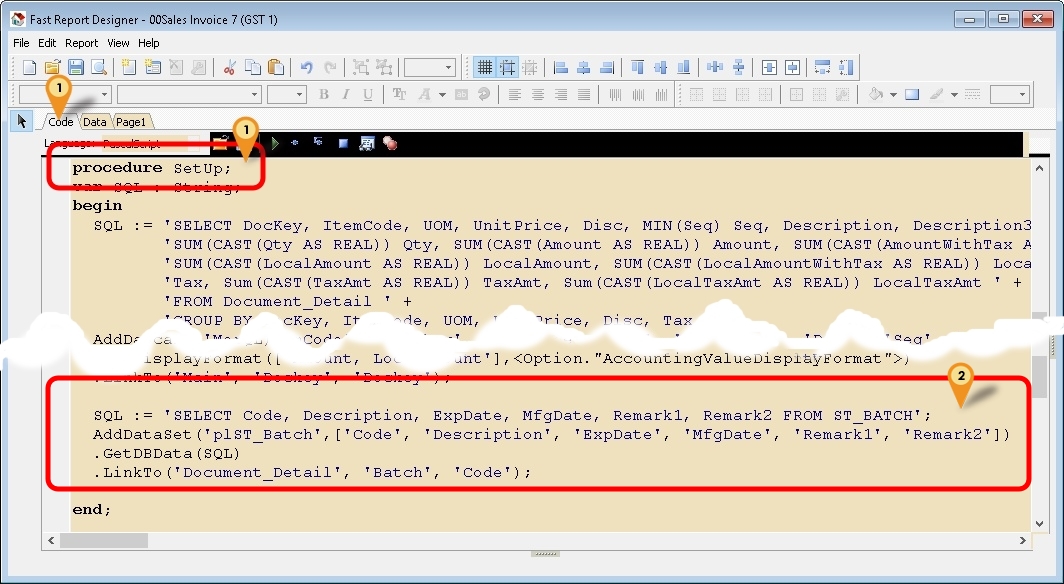
Task: Click the Paste clipboard icon
Action: click(x=276, y=68)
